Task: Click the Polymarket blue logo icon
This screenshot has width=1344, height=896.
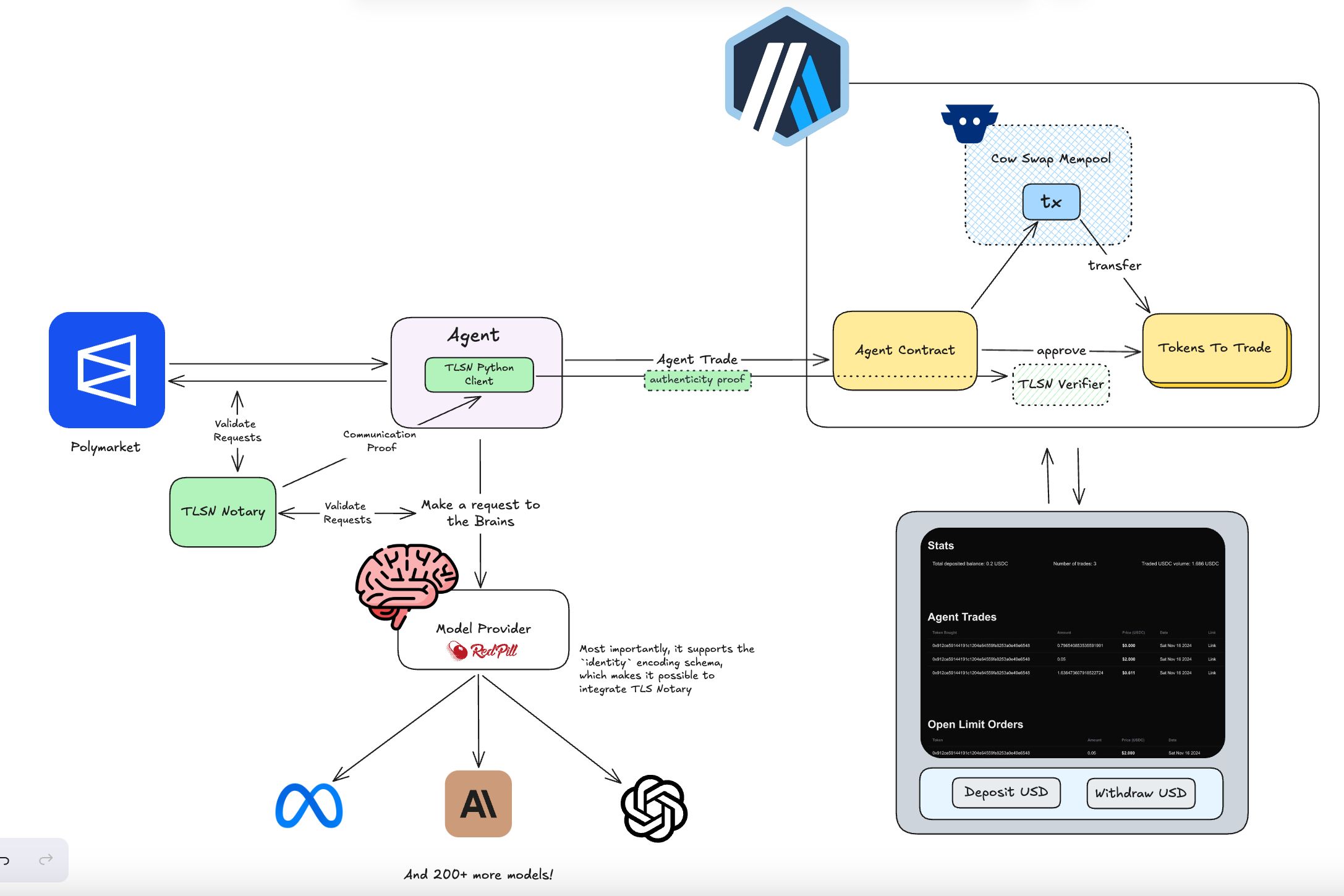Action: 107,370
